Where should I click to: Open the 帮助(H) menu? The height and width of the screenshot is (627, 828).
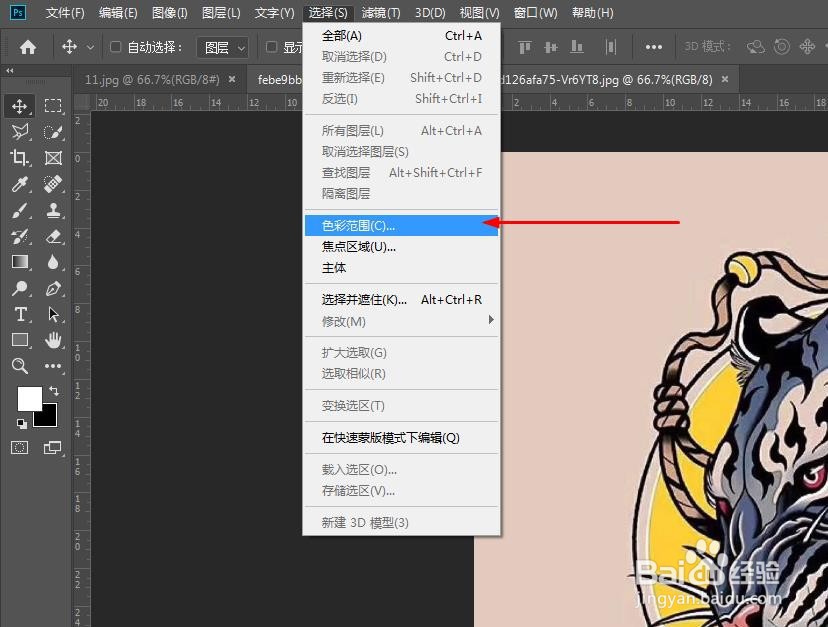[x=592, y=12]
